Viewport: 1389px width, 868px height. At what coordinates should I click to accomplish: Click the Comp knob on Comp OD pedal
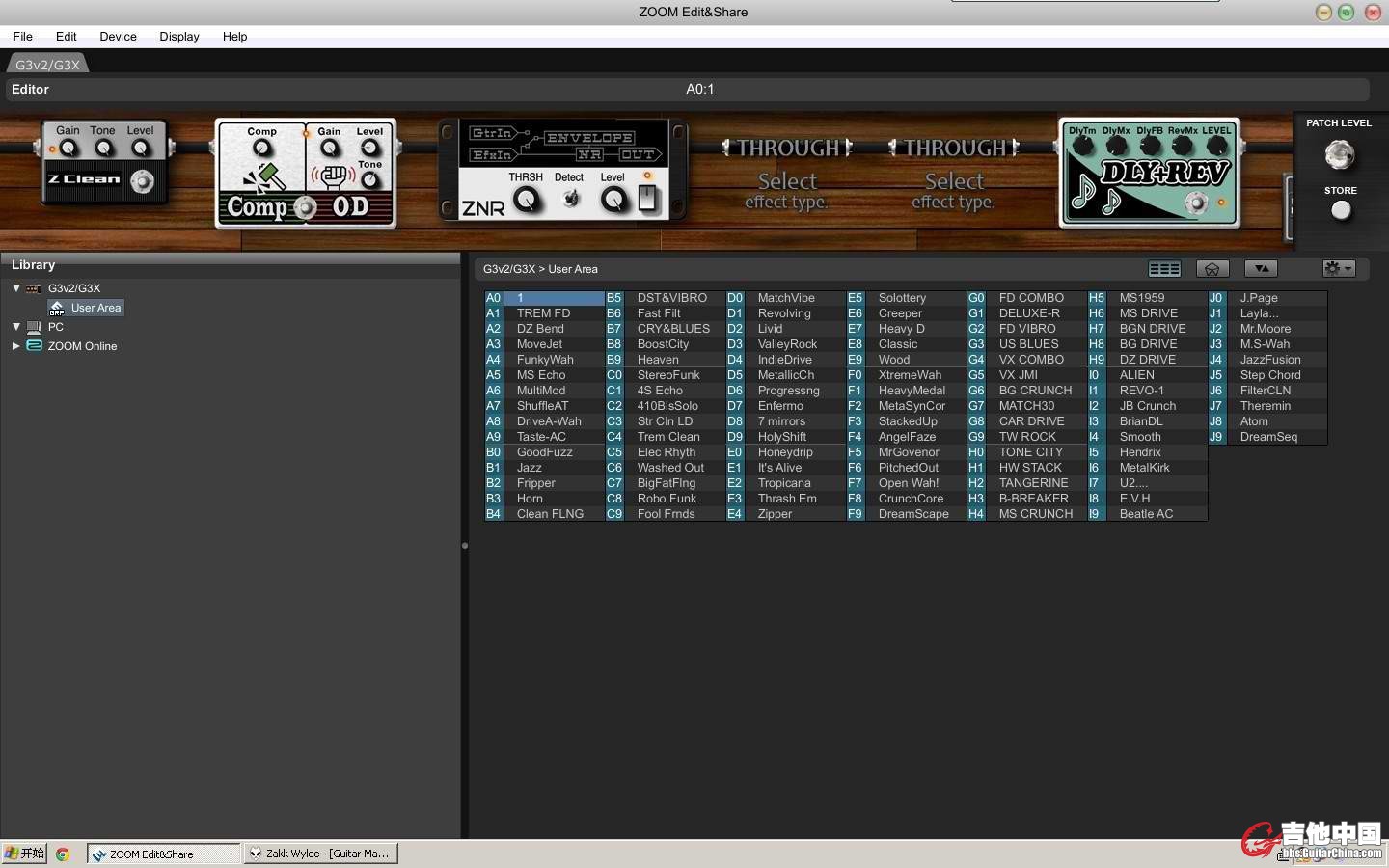[261, 149]
